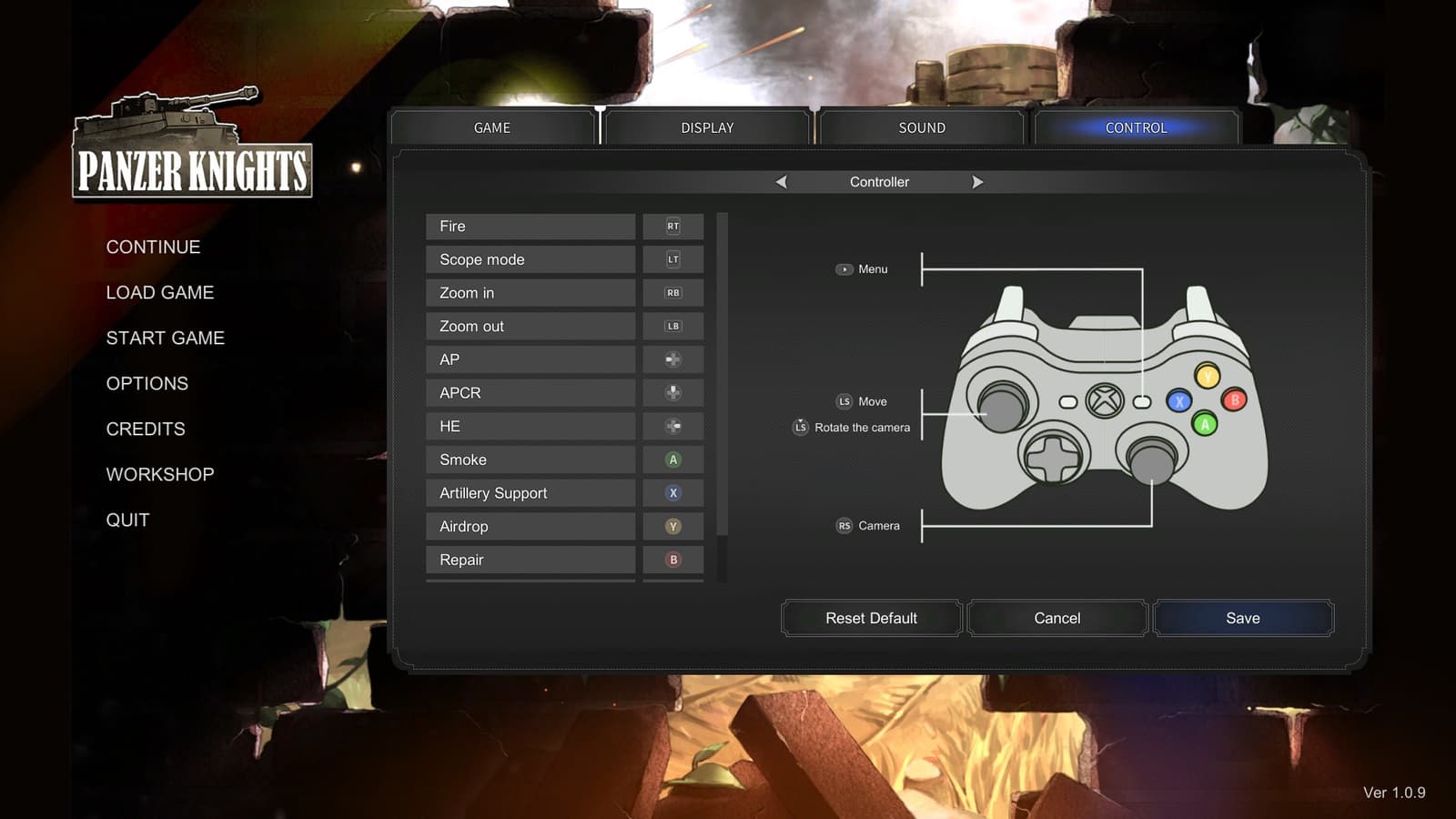The width and height of the screenshot is (1456, 819).
Task: Click the LT binding icon for Scope mode
Action: coord(672,259)
